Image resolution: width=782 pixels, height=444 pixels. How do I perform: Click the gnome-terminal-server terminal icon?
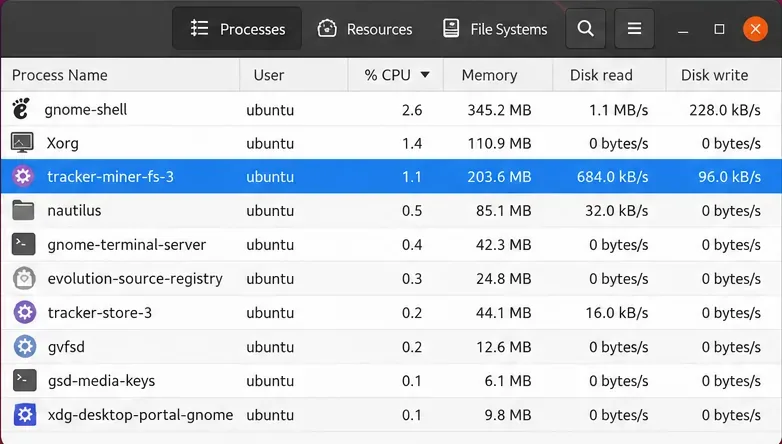(23, 244)
